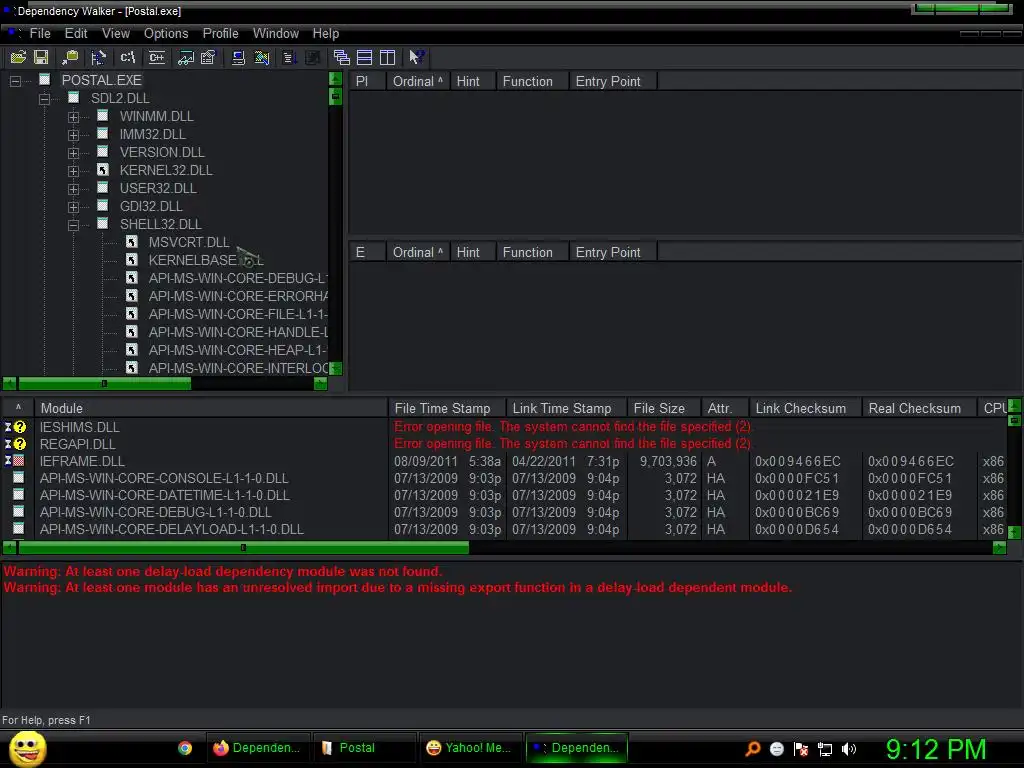Click the IESHIMS.DLL missing-module question icon
The image size is (1024, 768).
20,426
